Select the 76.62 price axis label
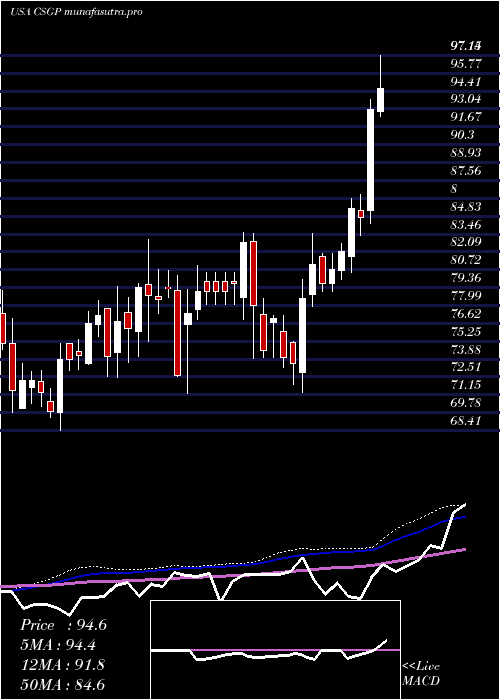 click(x=466, y=313)
